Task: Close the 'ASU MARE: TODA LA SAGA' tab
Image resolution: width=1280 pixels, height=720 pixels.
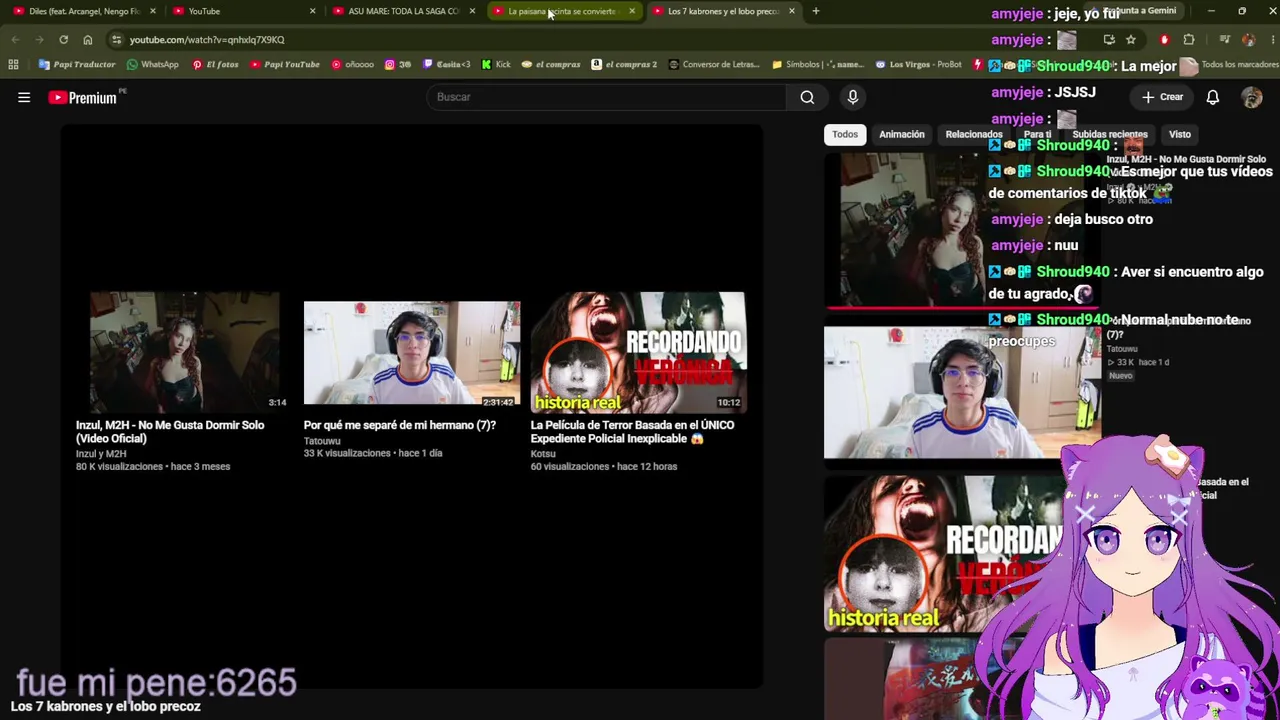Action: (472, 11)
